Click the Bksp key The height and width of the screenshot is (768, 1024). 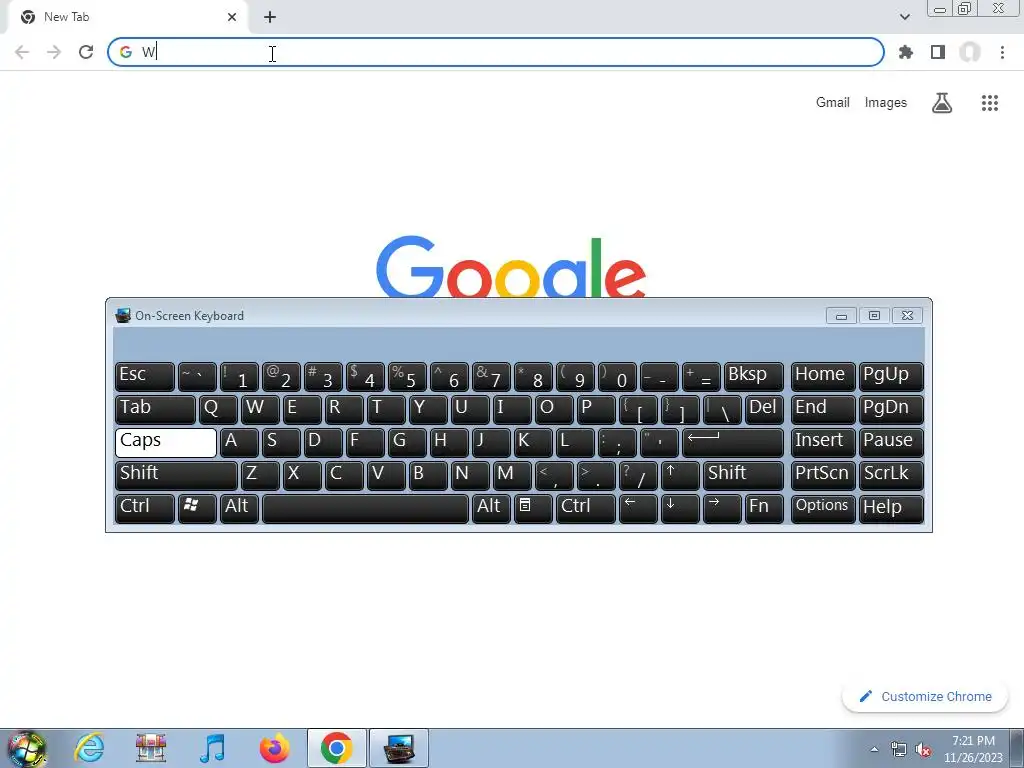754,376
